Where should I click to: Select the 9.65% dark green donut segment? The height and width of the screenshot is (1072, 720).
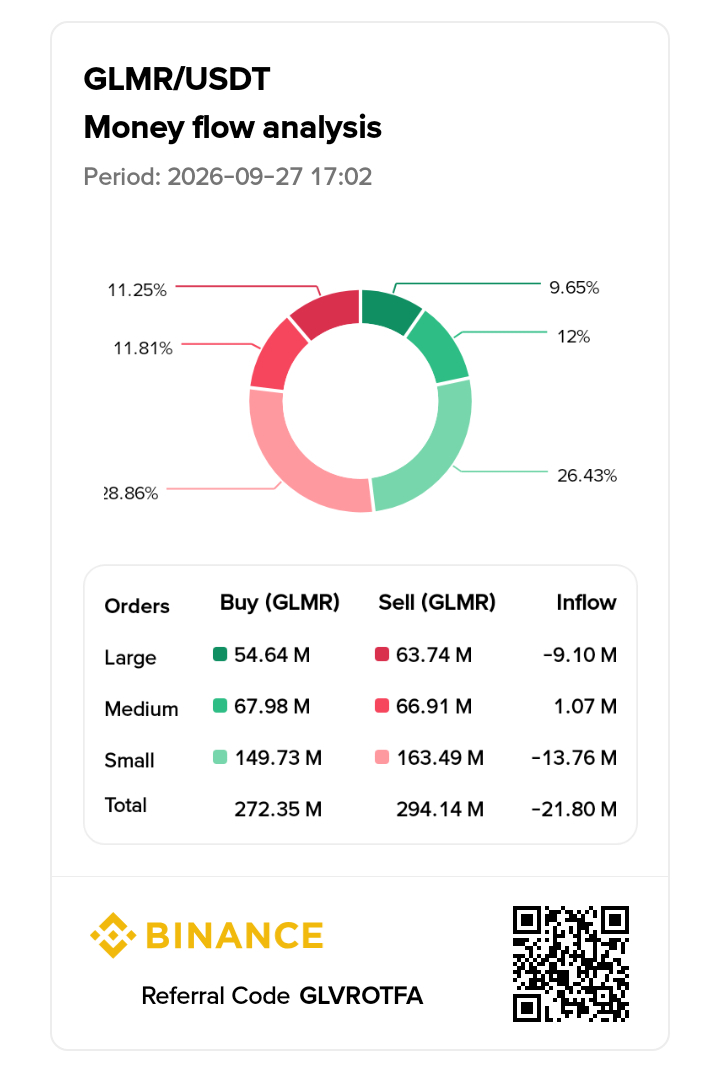(387, 308)
